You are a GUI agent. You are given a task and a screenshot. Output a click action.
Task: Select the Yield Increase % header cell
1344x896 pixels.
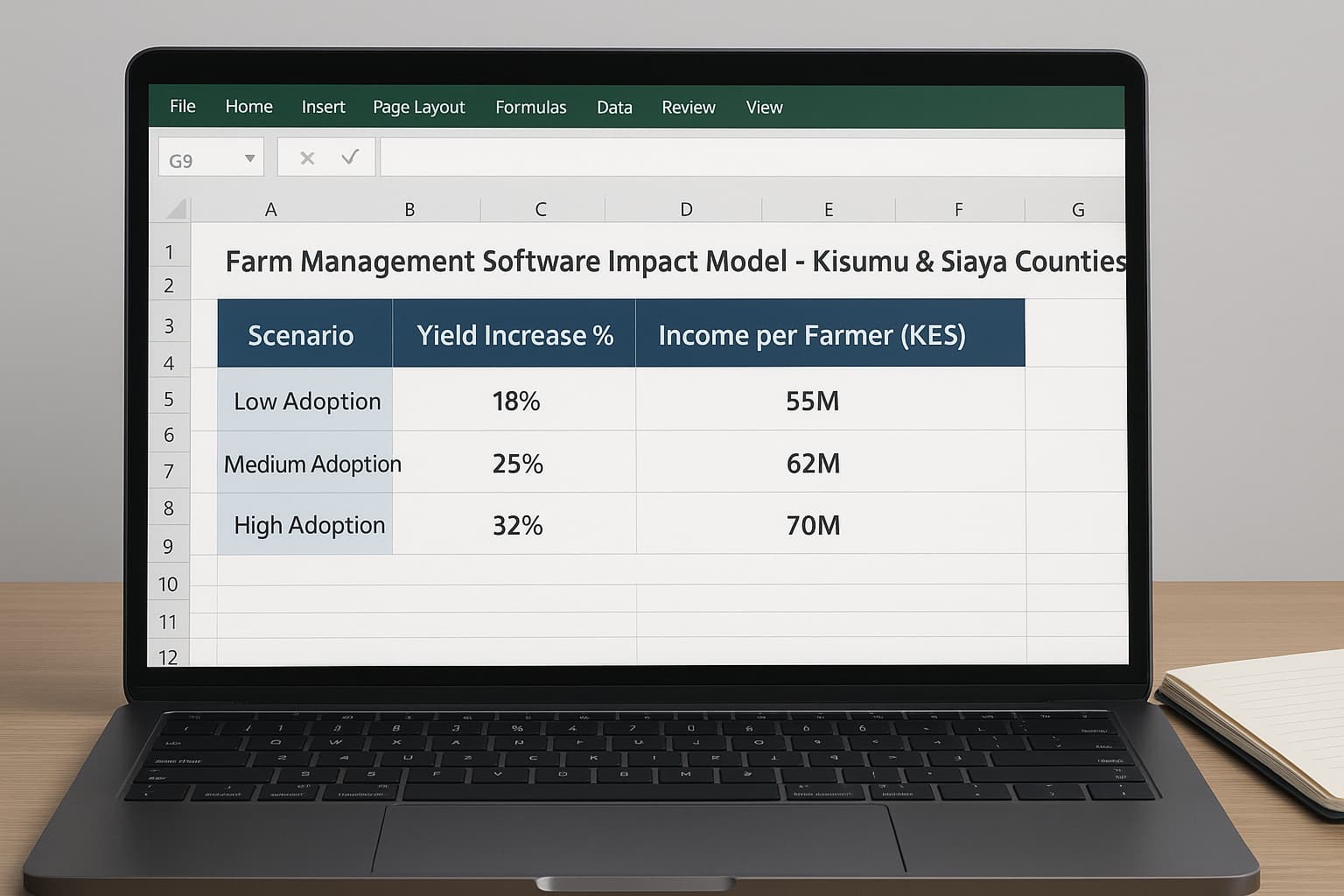(514, 335)
